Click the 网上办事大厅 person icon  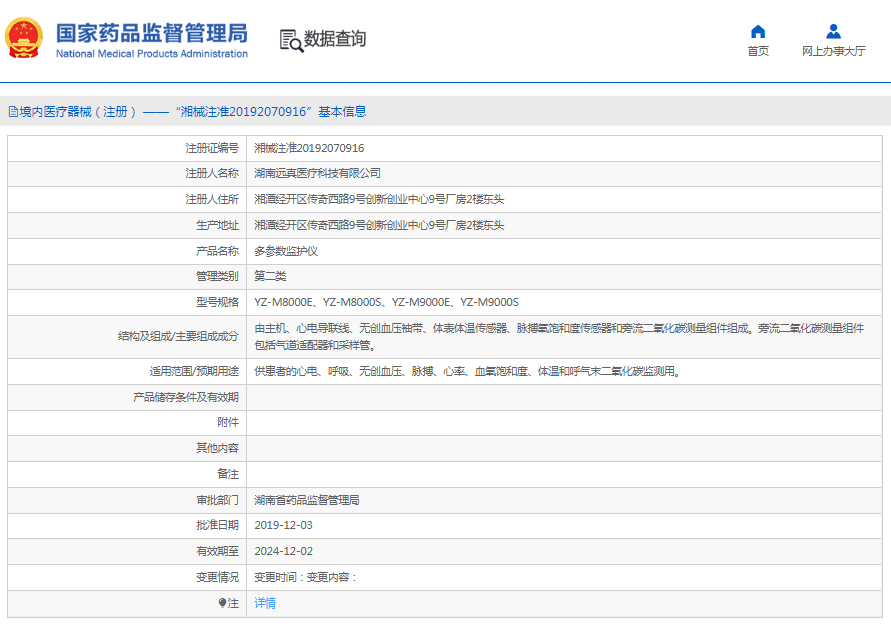coord(833,31)
